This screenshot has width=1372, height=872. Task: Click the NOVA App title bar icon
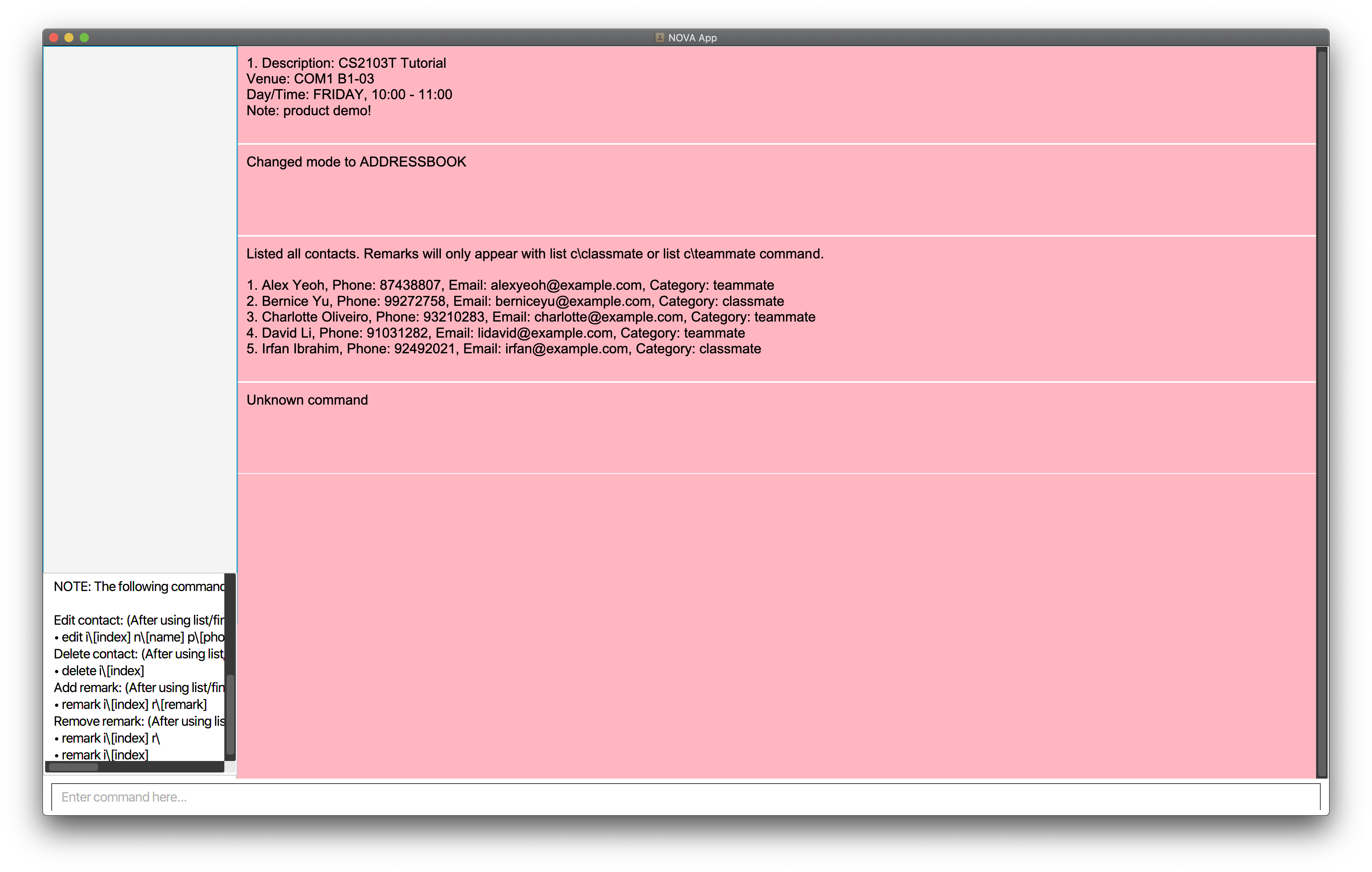pos(659,38)
